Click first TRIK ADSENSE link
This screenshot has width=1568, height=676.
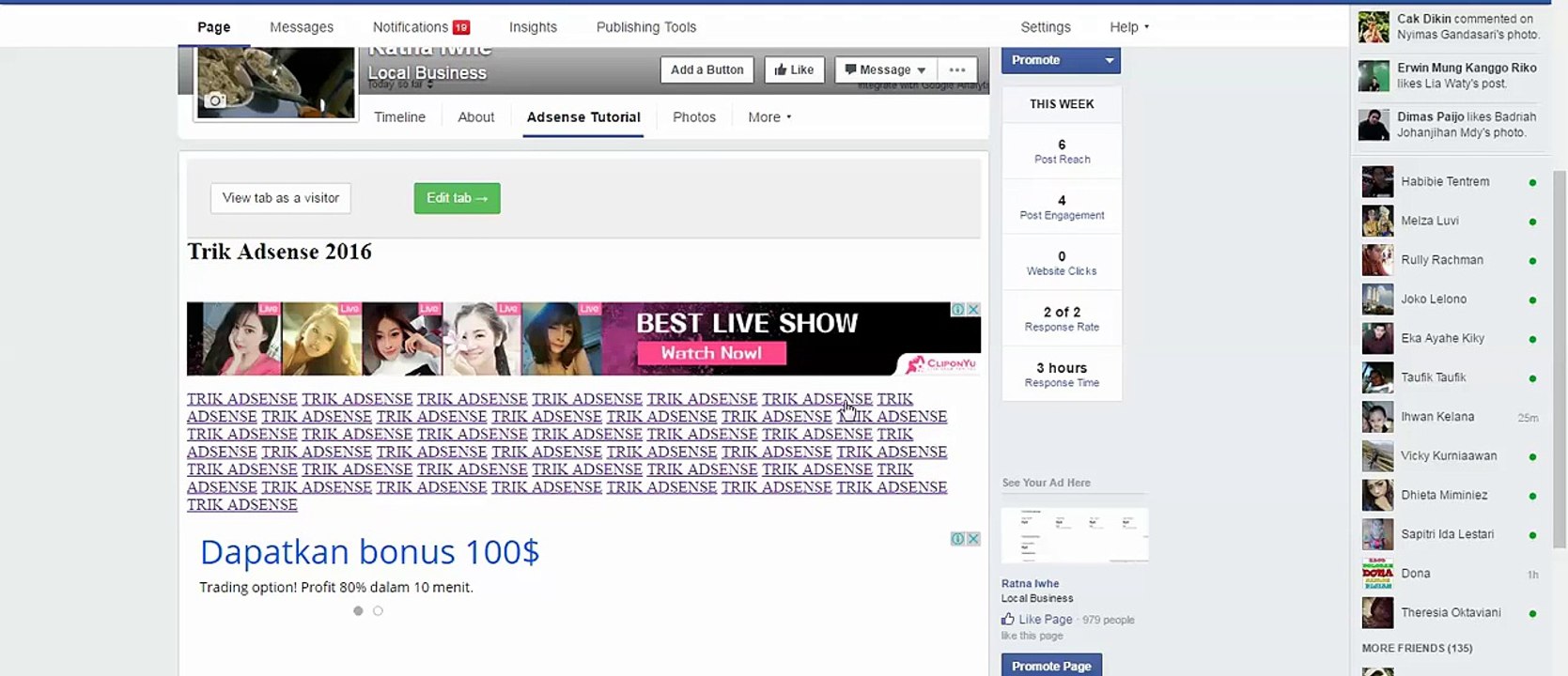241,399
